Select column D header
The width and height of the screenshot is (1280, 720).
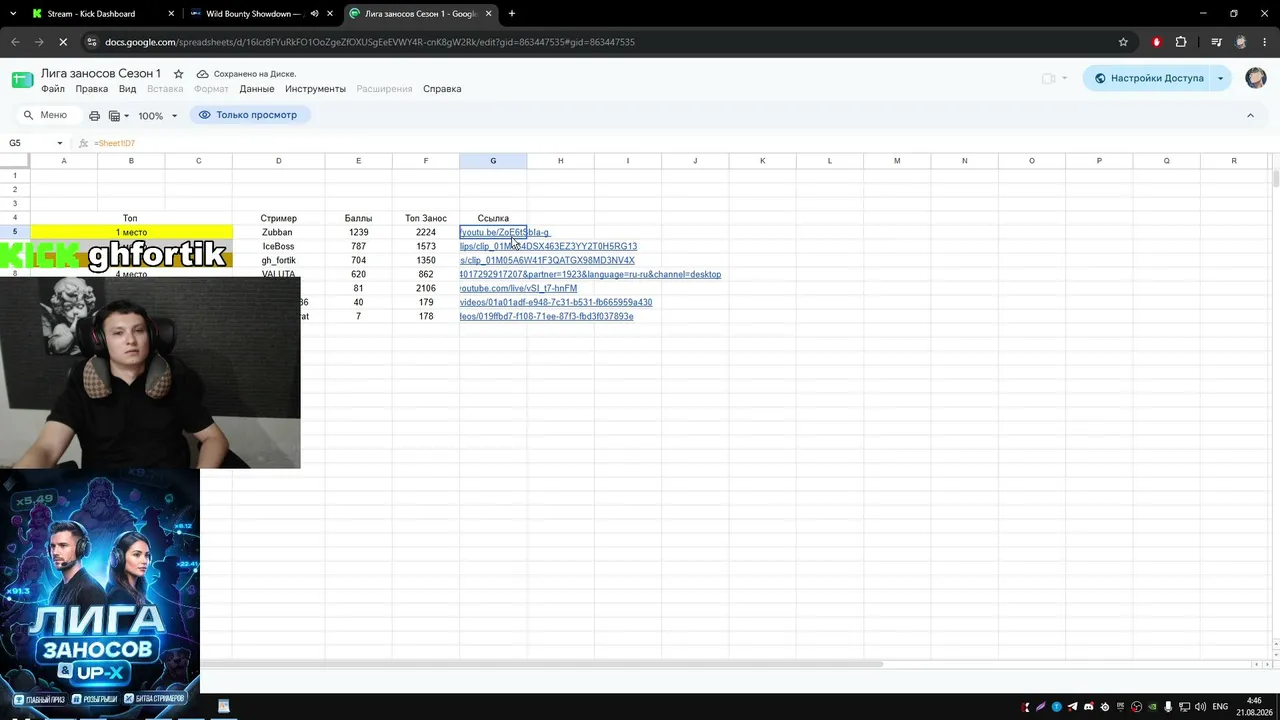tap(279, 161)
